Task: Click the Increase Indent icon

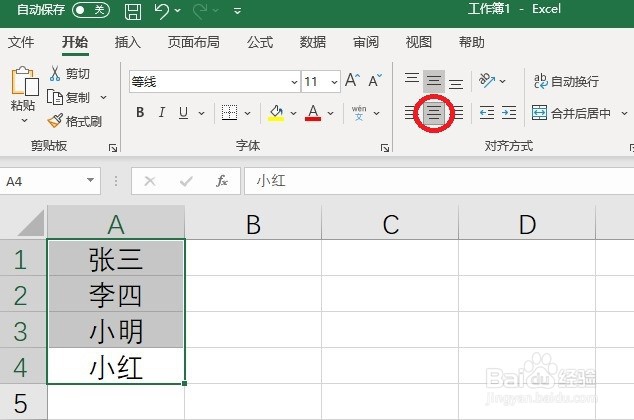Action: tap(509, 113)
